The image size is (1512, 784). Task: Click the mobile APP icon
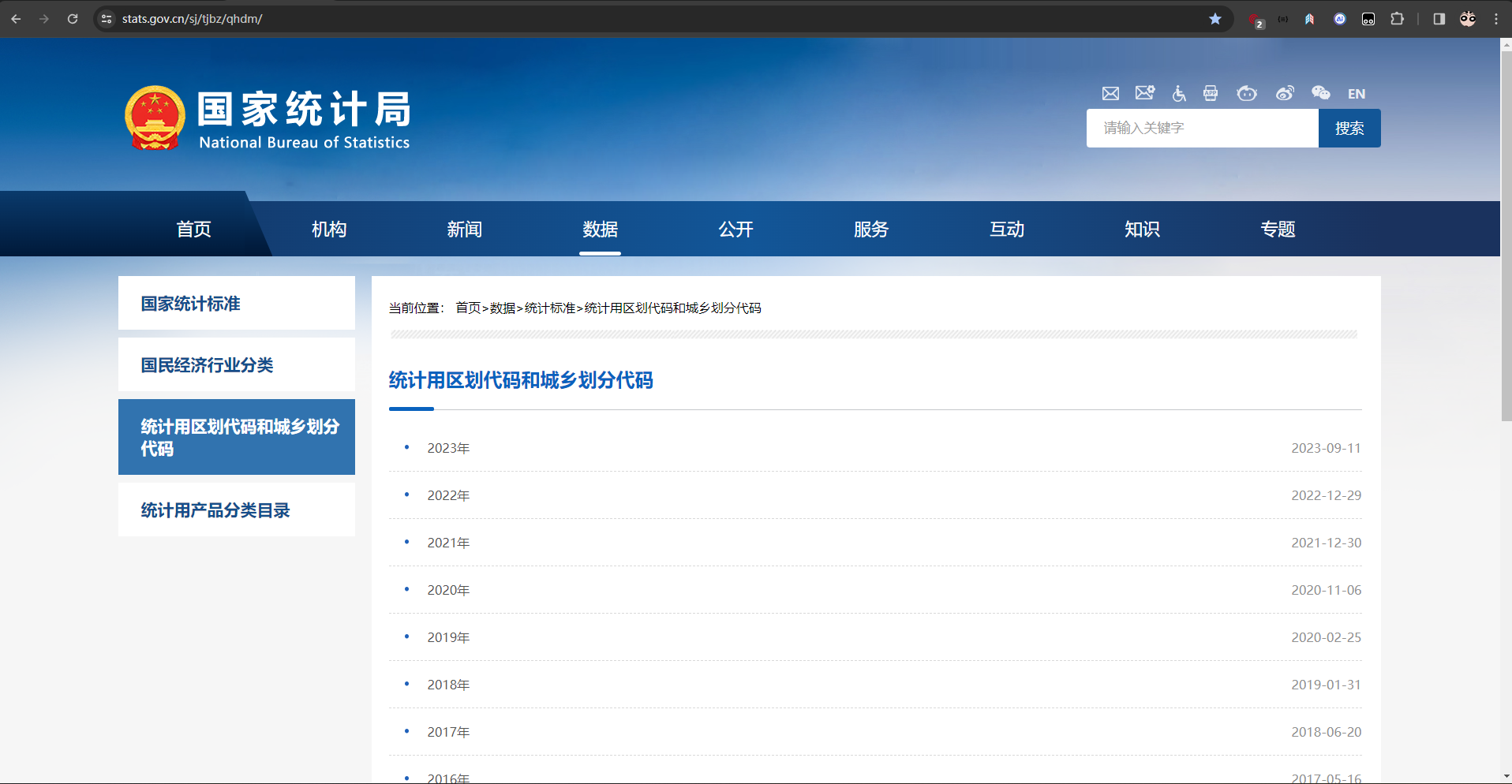[1211, 94]
